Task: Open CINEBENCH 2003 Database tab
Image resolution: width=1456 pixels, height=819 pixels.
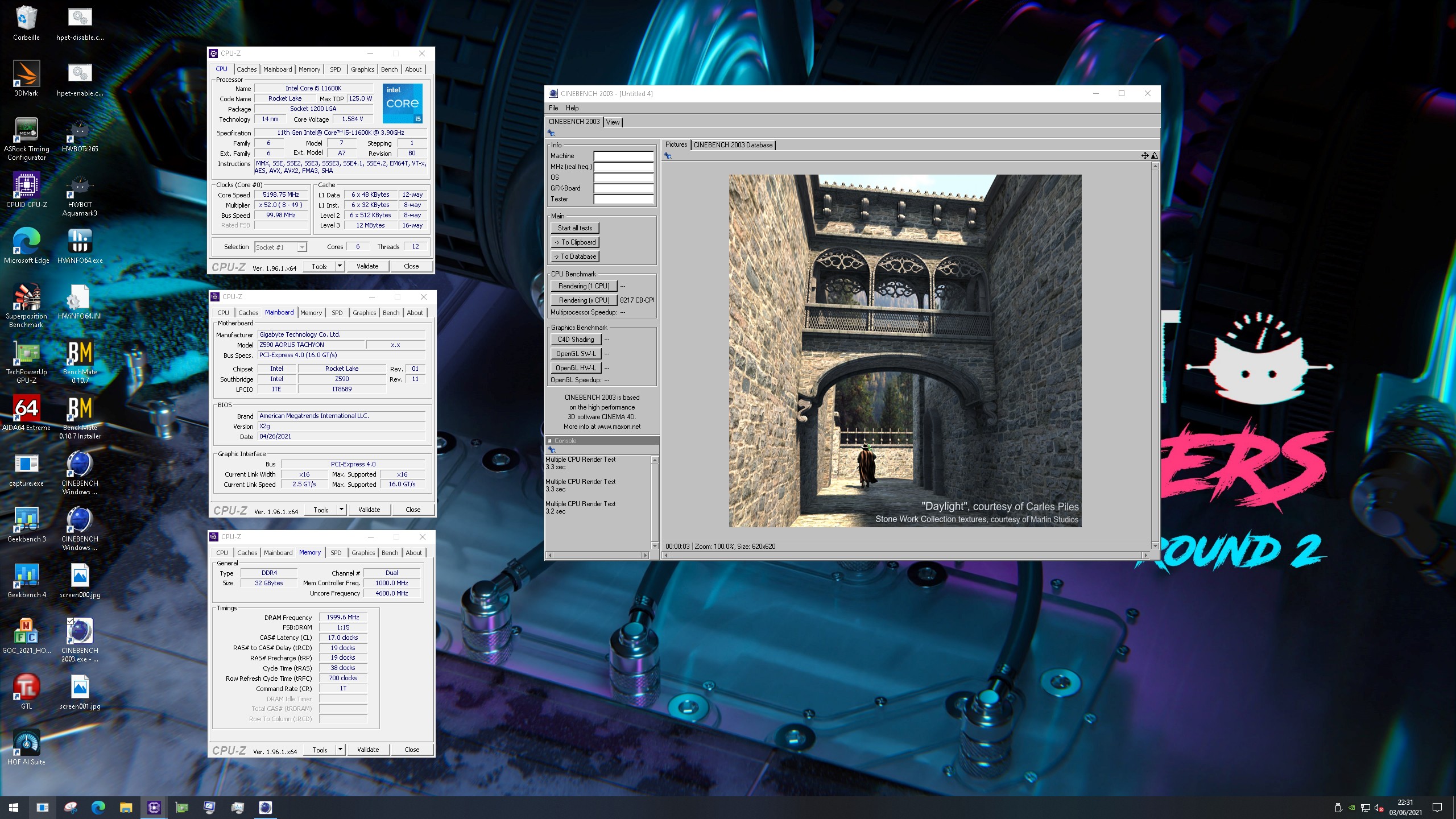Action: pos(733,145)
